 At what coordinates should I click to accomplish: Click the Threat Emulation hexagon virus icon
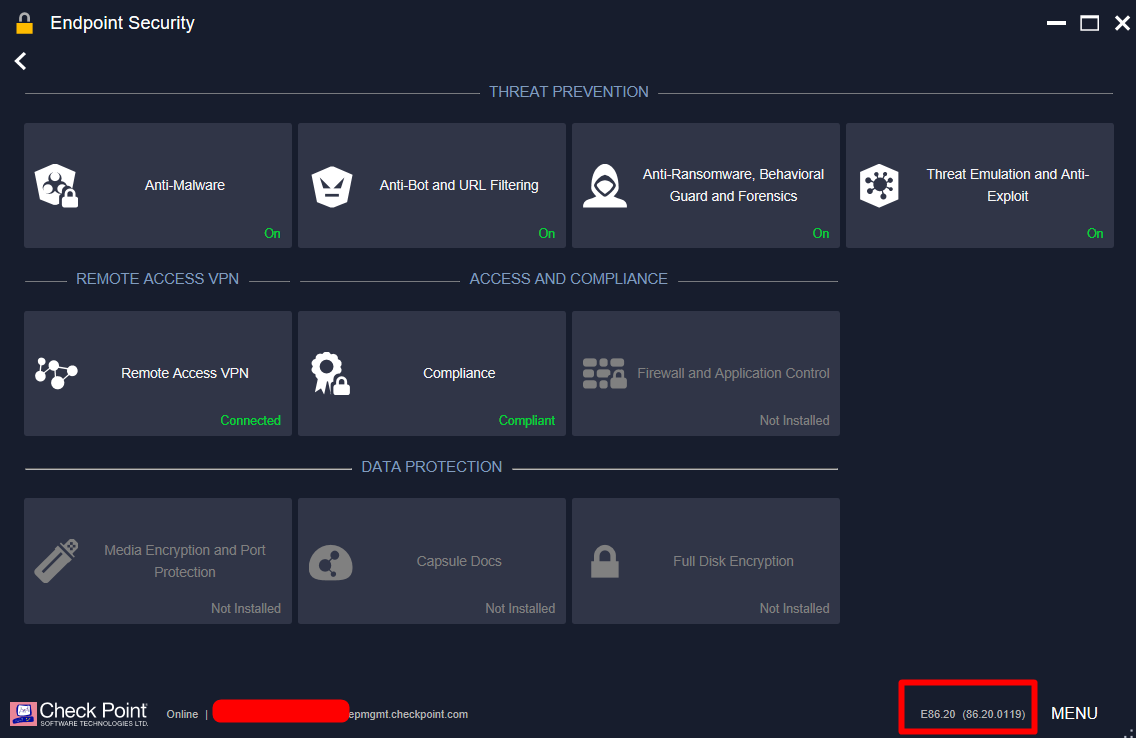879,185
